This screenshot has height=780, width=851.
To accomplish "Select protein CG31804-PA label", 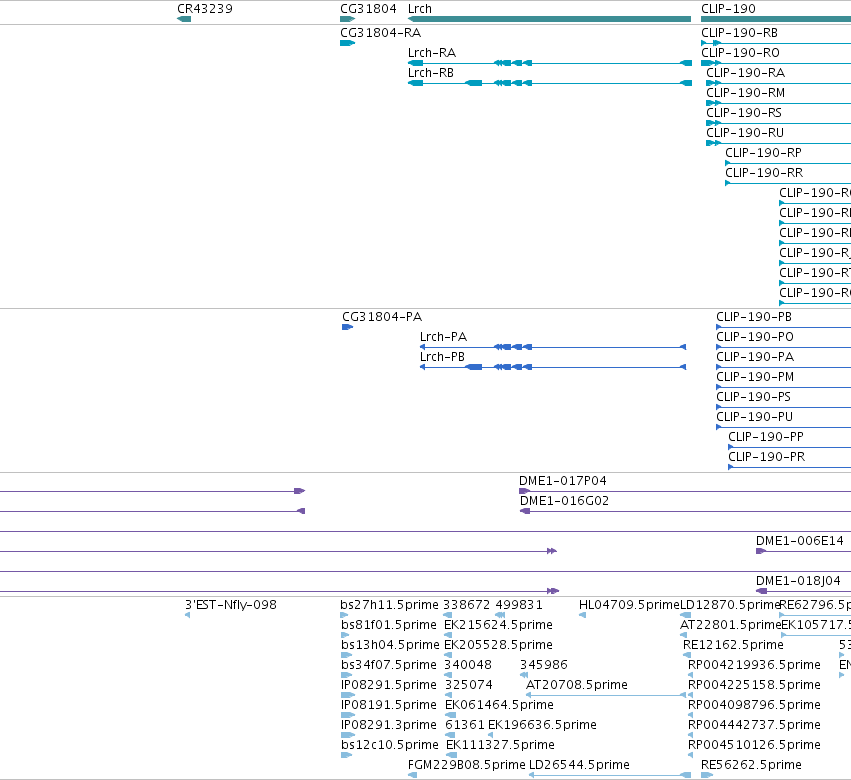I will 382,316.
